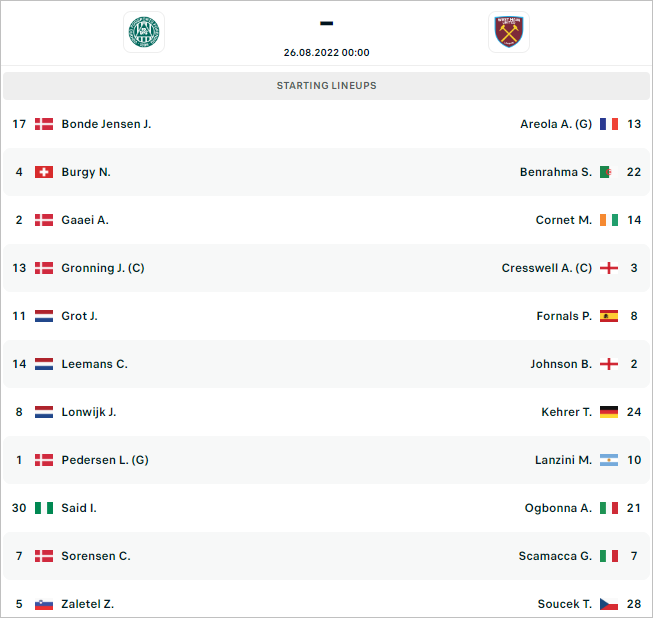Open Scamacca G. player profile

click(555, 556)
